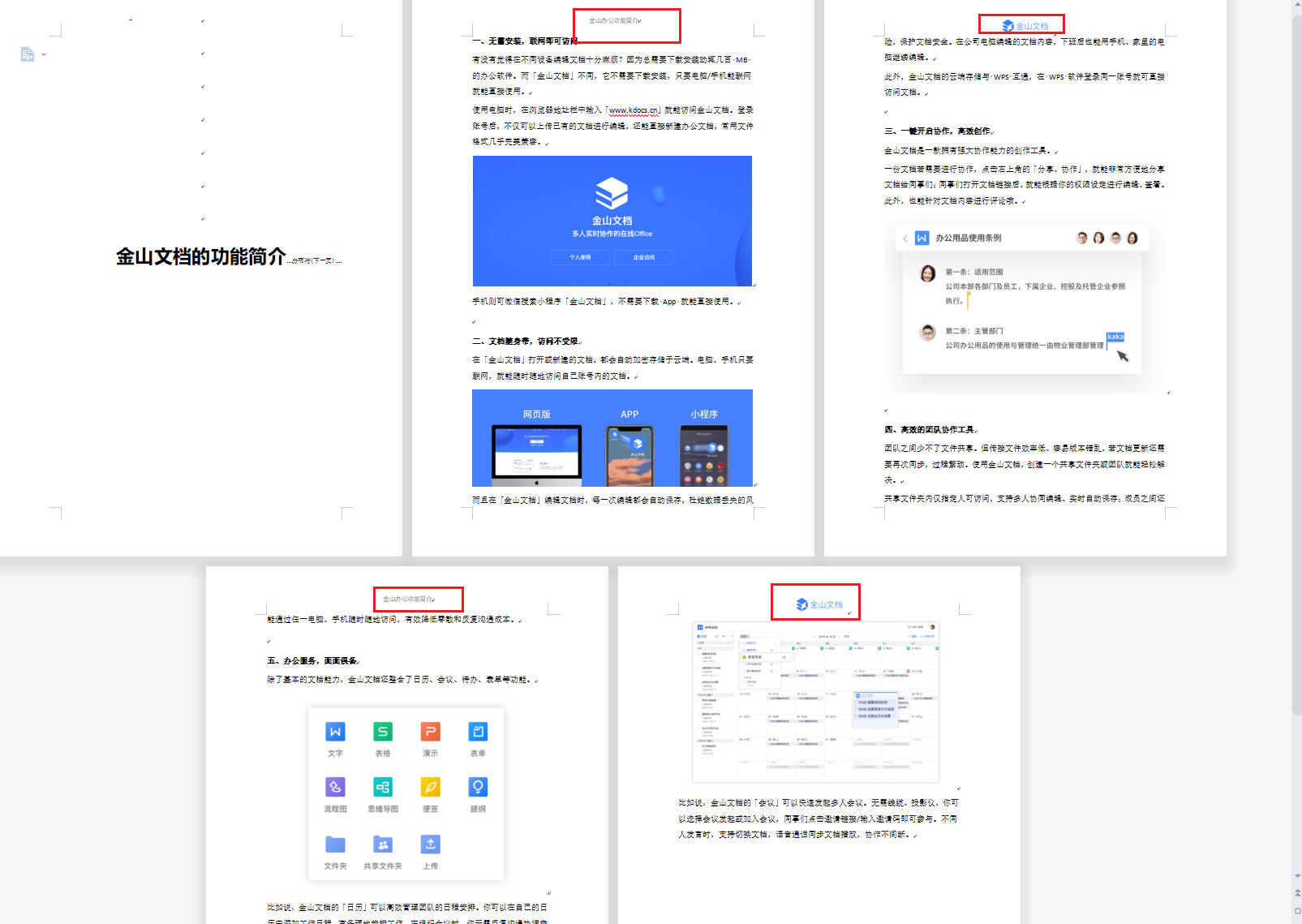Click the 思维导图 mind map icon
This screenshot has height=924, width=1302.
point(383,787)
